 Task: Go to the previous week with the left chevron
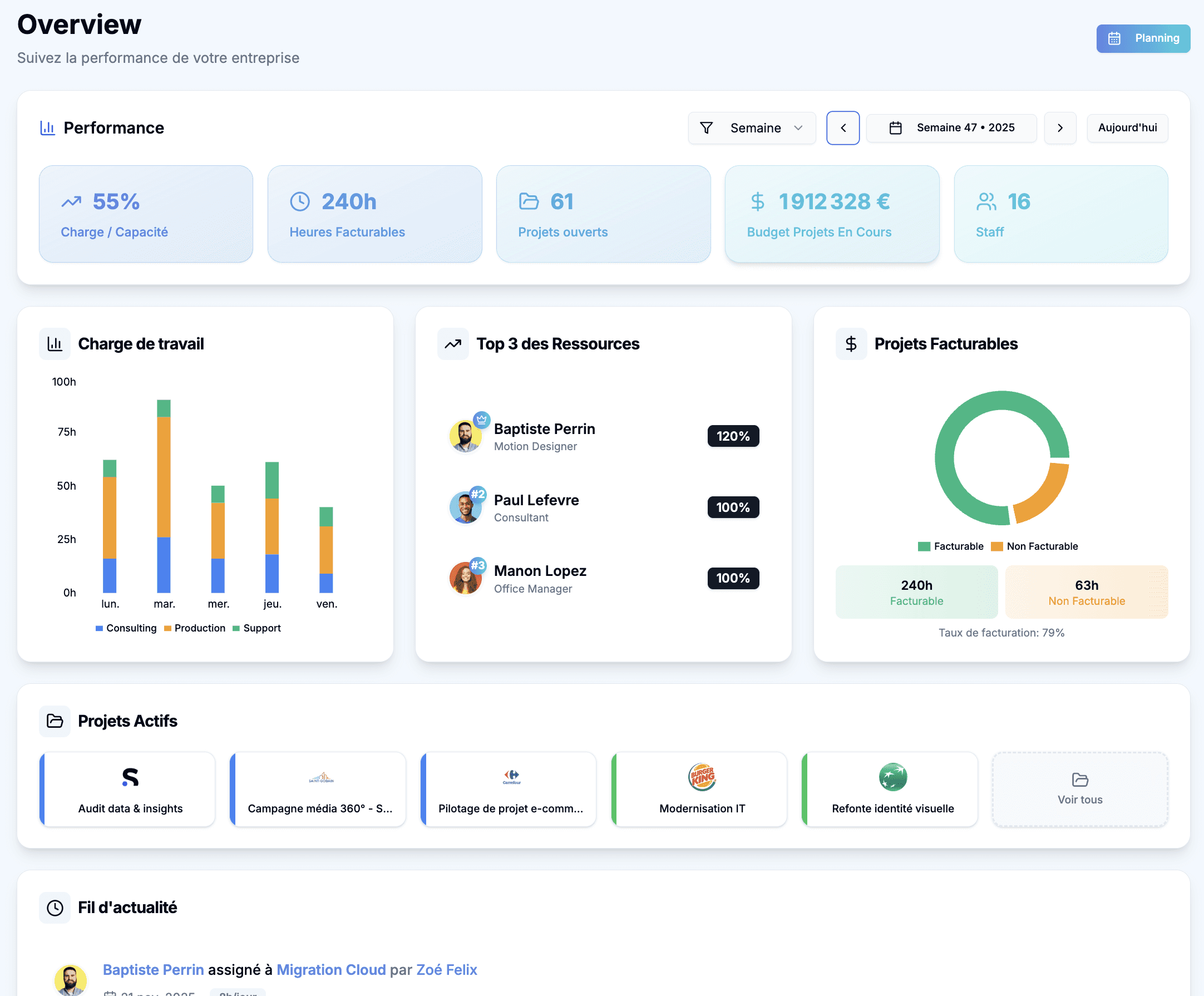tap(843, 128)
